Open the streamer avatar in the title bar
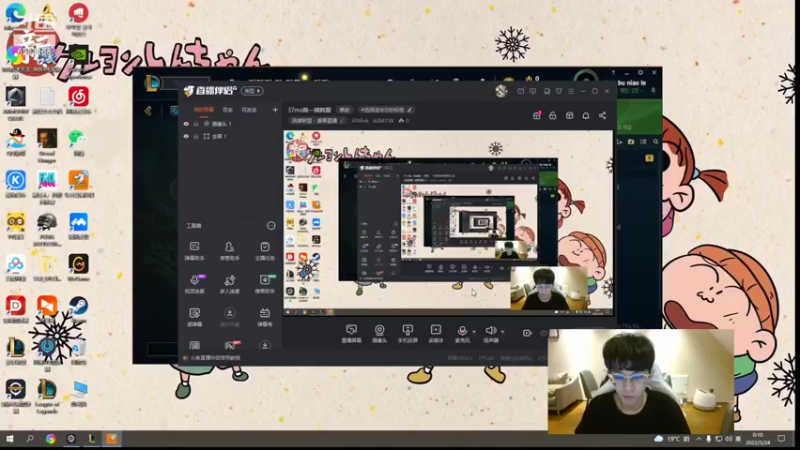800x450 pixels. tap(501, 91)
